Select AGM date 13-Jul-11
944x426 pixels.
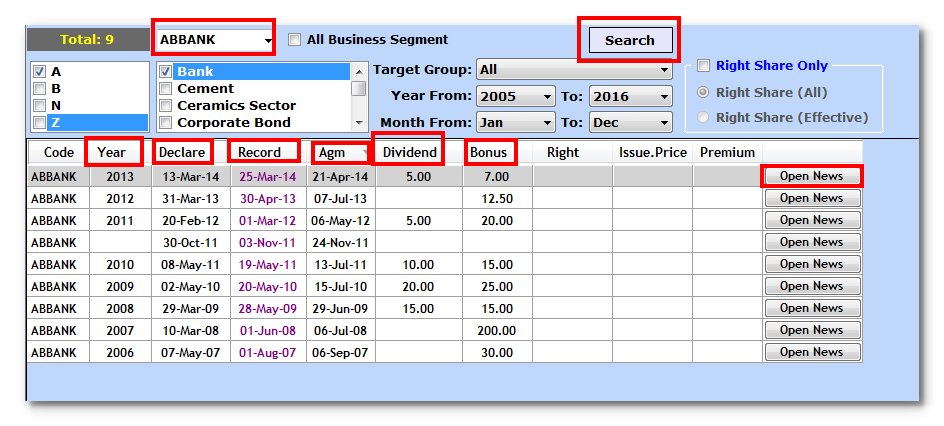[340, 265]
